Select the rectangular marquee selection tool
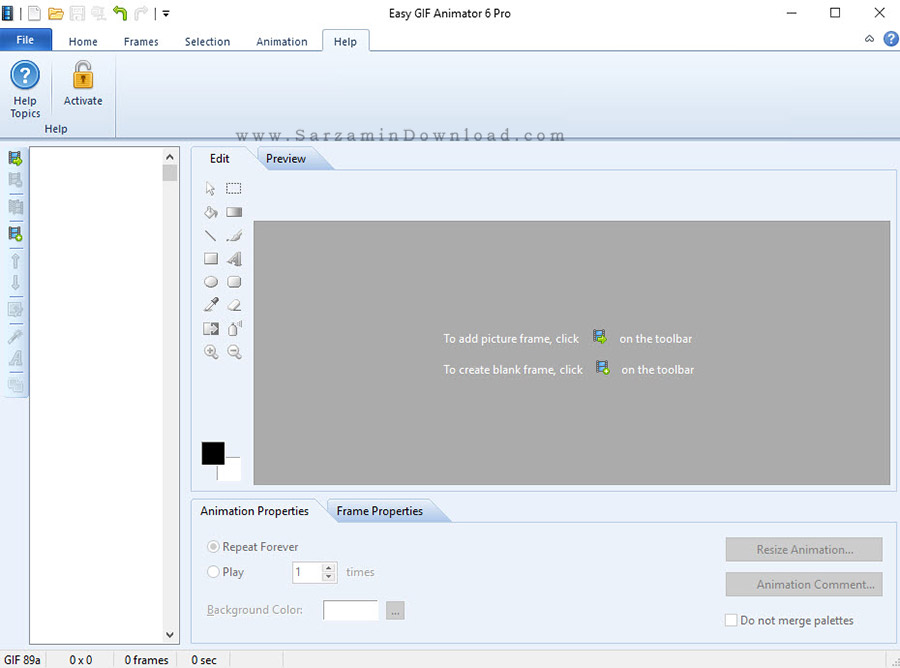Screen dimensions: 900x668 (x=234, y=188)
